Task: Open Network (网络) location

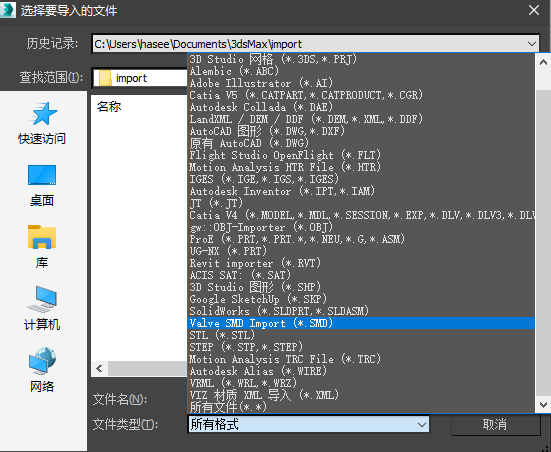Action: (x=42, y=370)
